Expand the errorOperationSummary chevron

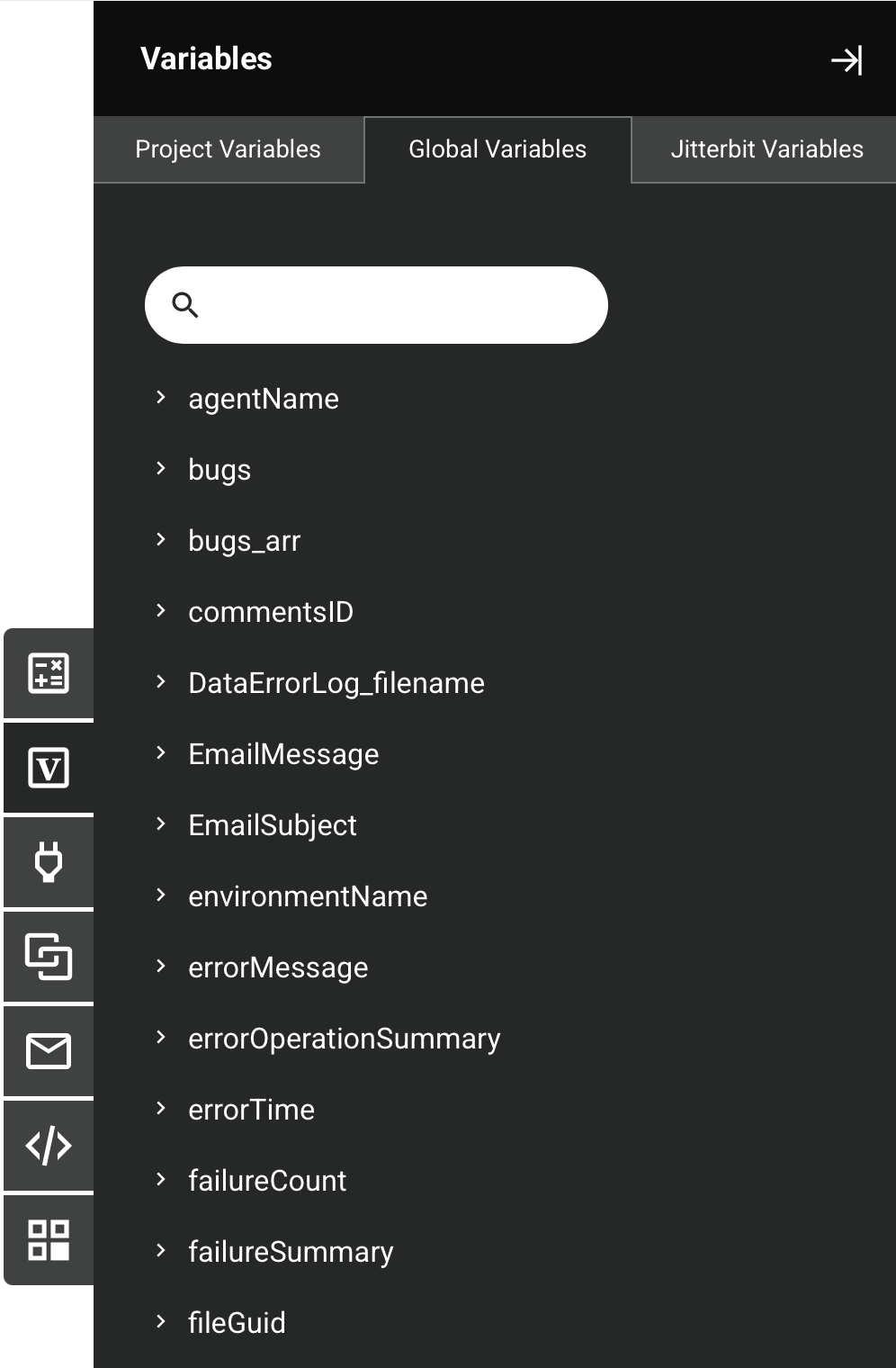[161, 1038]
